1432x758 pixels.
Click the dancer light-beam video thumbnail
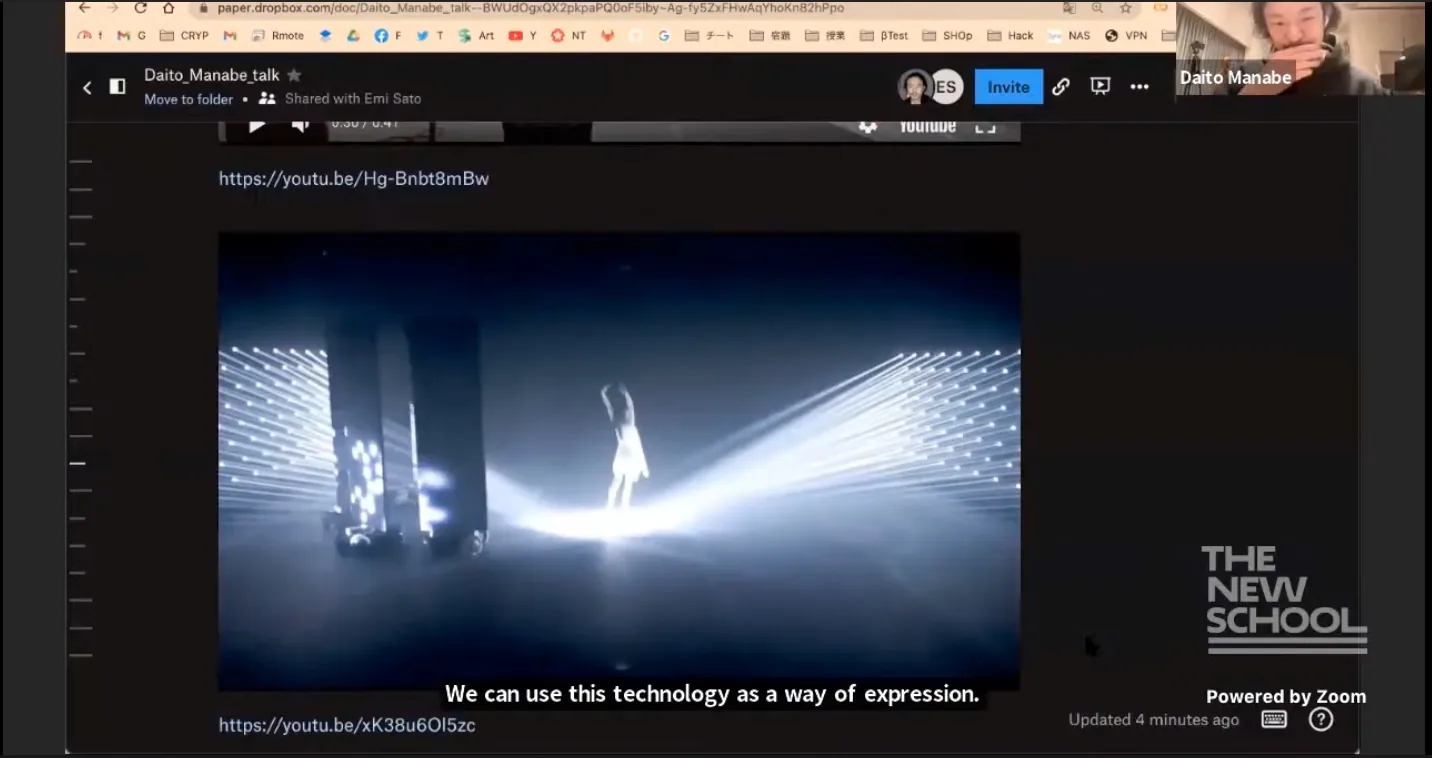point(619,460)
